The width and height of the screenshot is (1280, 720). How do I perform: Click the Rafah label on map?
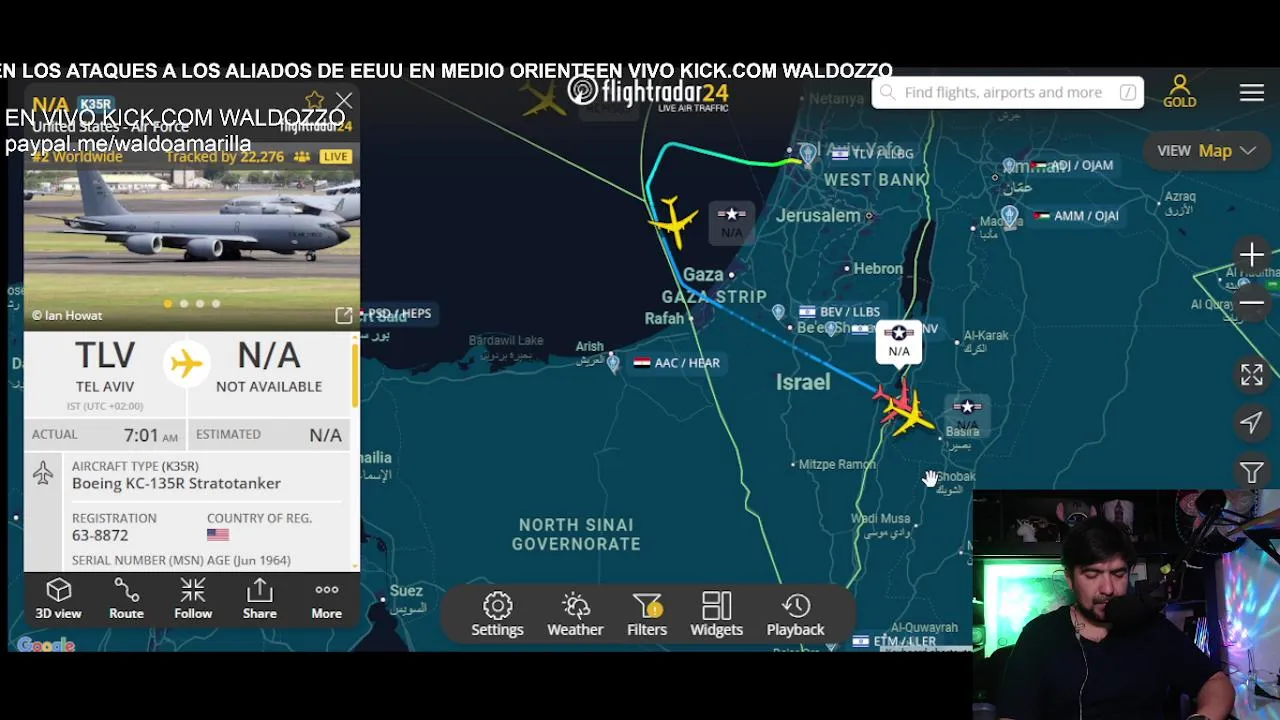pos(664,318)
